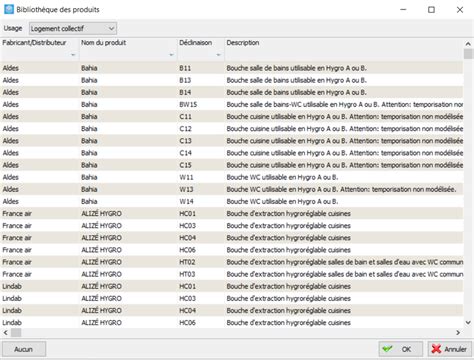This screenshot has width=474, height=360.
Task: Close the Bibliothèque des produits window
Action: click(460, 10)
